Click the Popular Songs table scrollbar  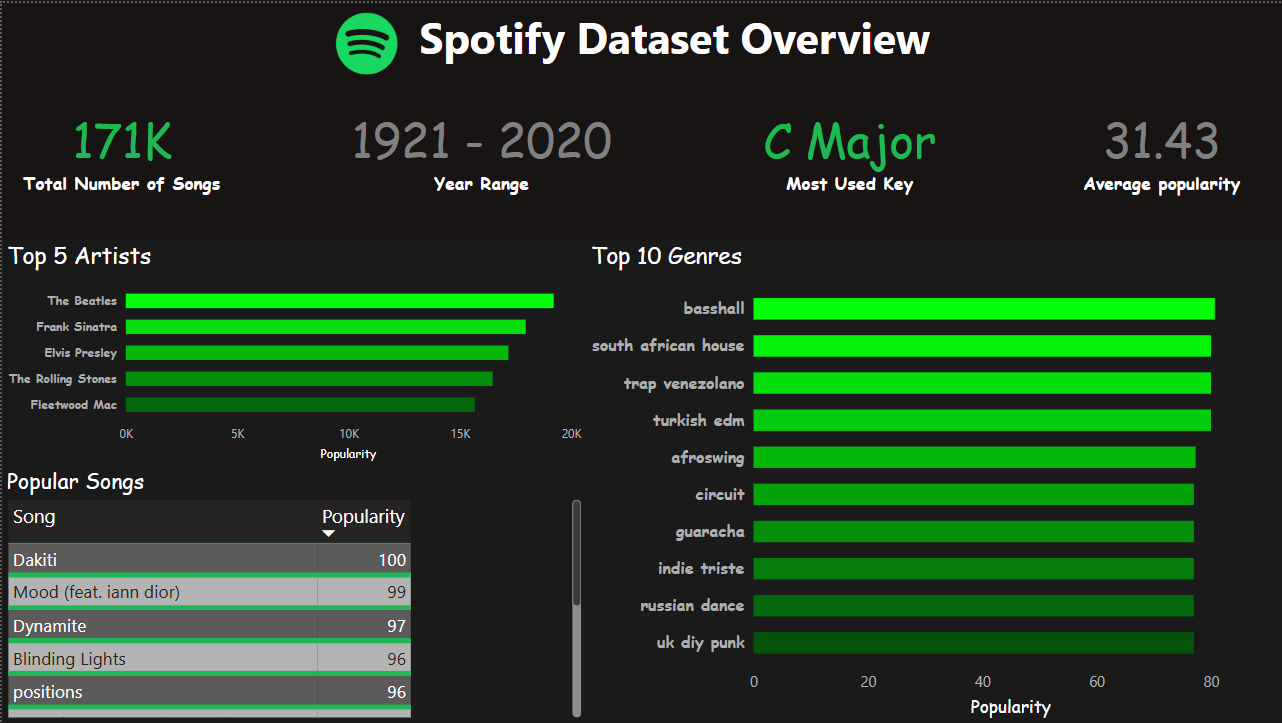tap(577, 600)
